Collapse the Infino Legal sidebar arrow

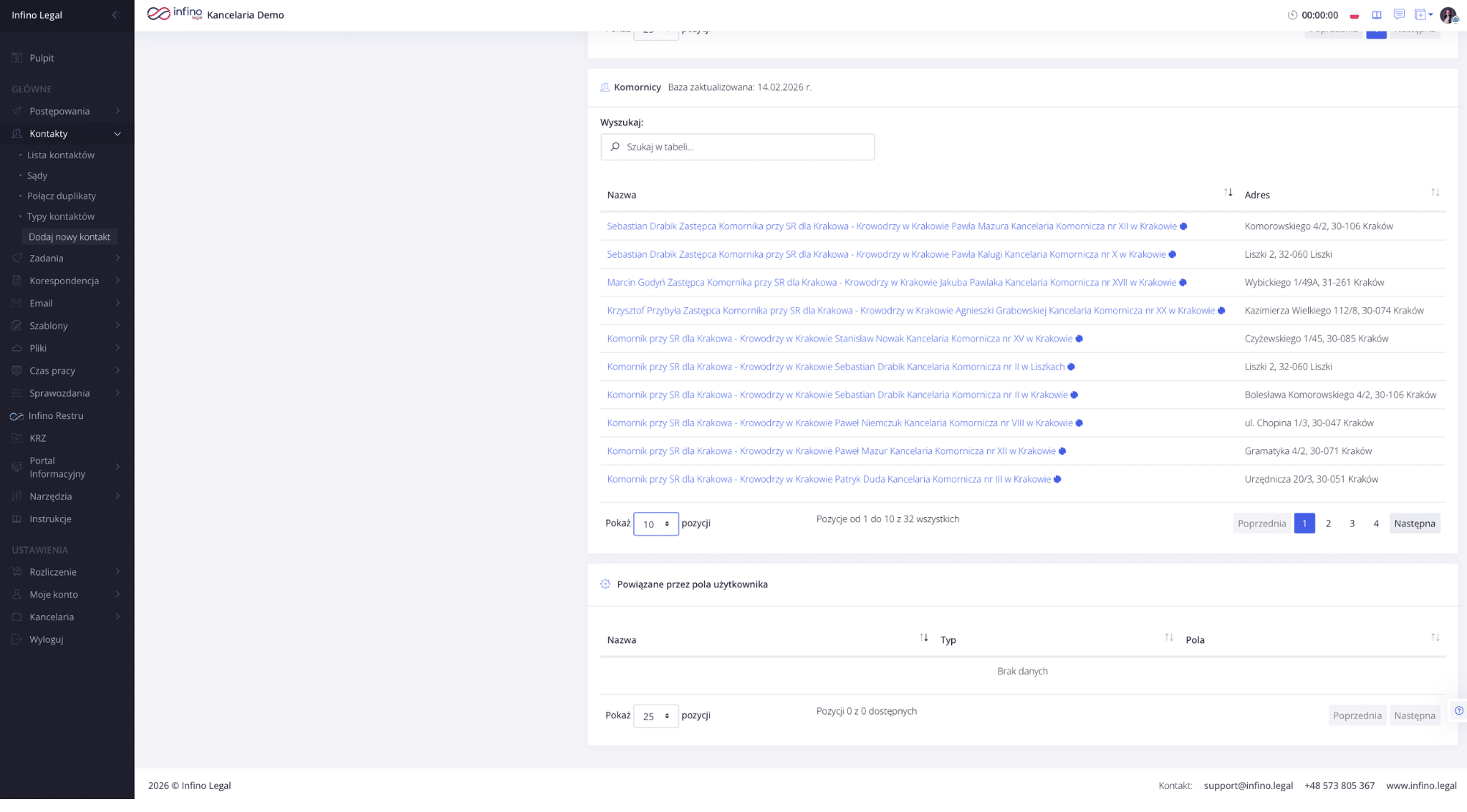tap(115, 15)
